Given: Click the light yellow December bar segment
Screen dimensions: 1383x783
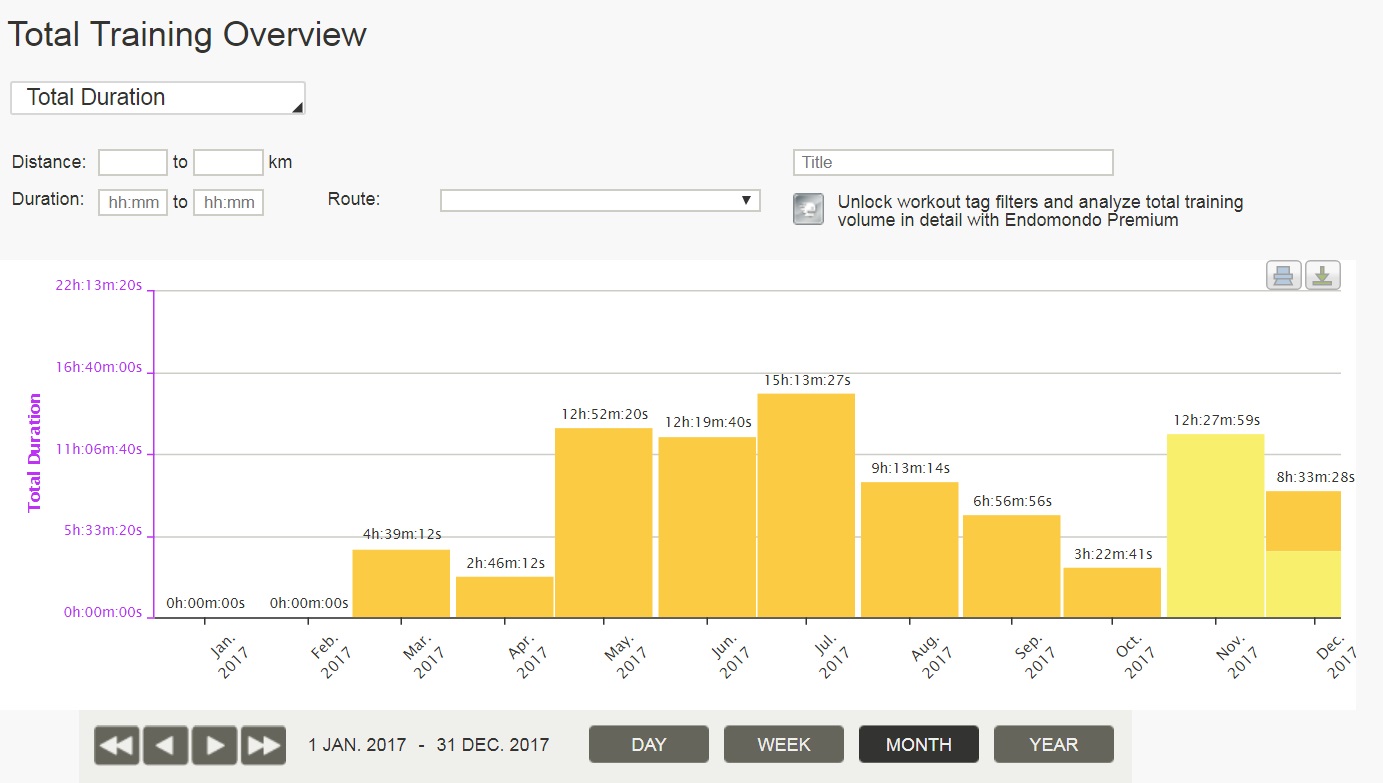Looking at the screenshot, I should 1304,584.
